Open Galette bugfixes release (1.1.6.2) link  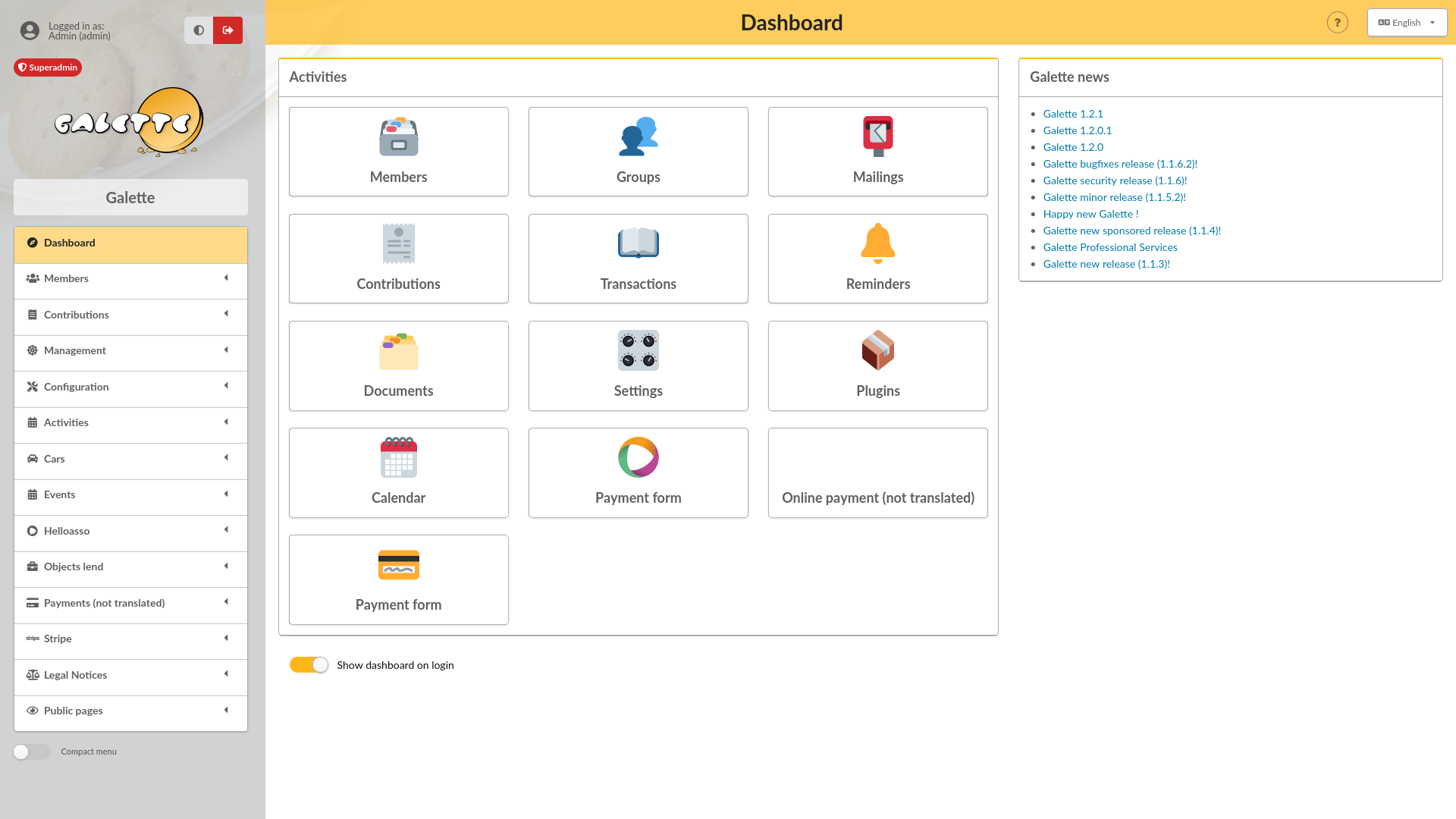coord(1120,164)
